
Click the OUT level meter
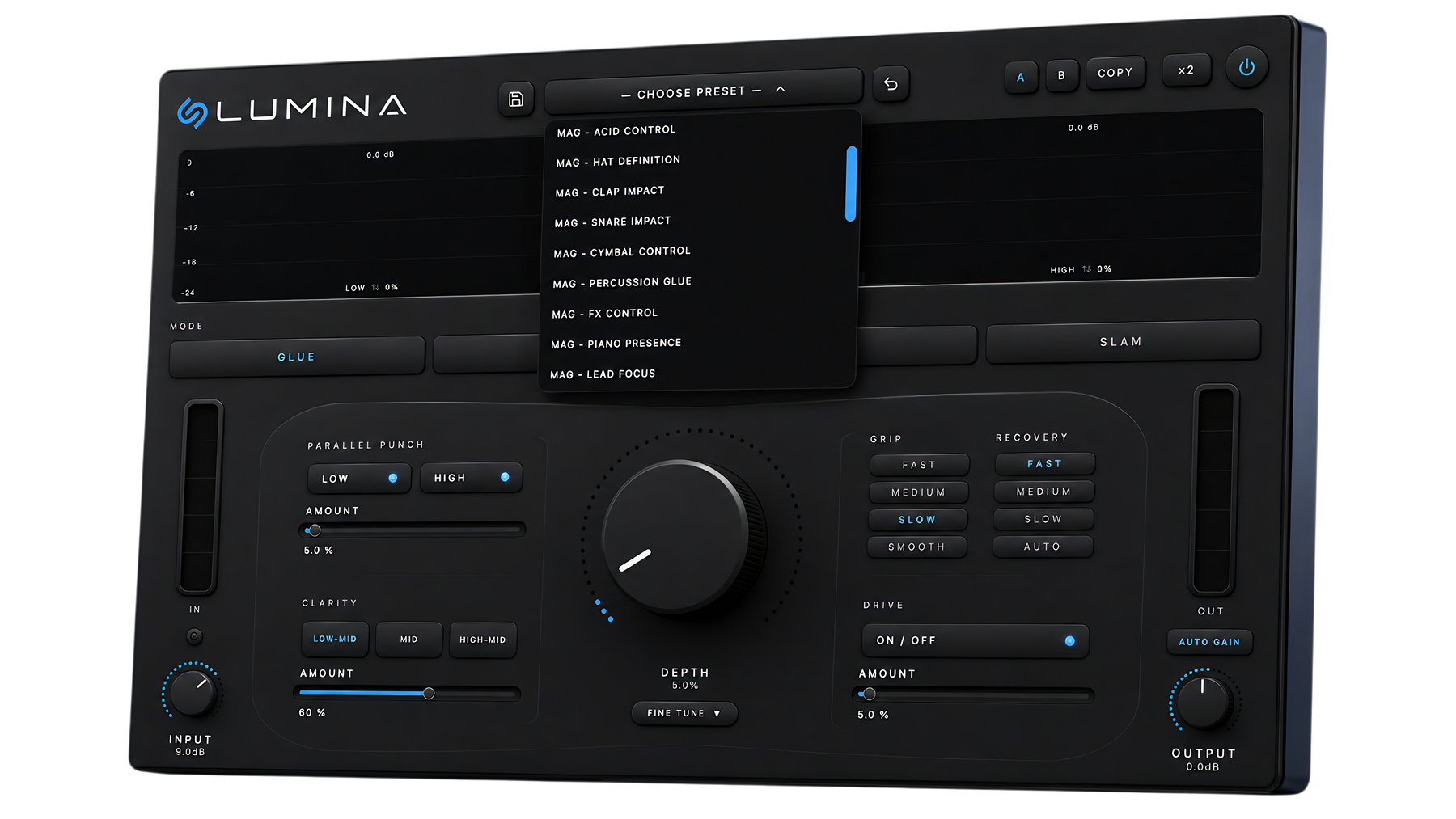1213,490
